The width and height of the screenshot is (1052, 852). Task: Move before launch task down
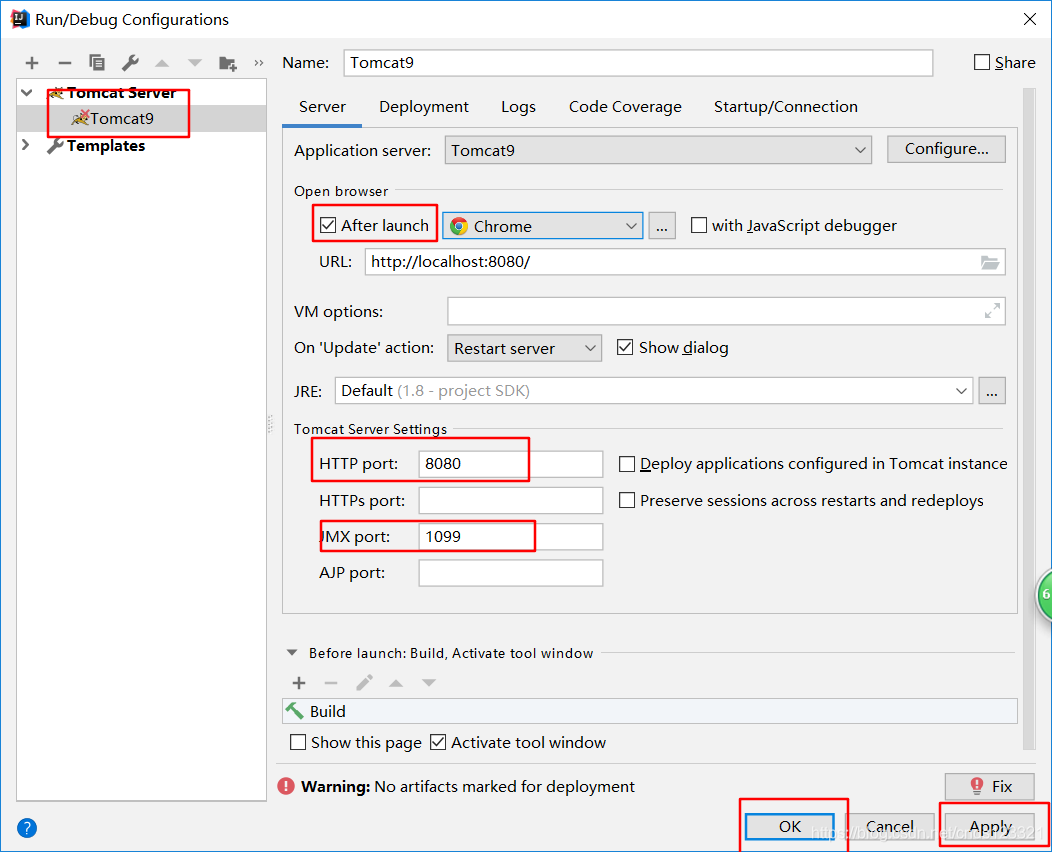pos(429,683)
